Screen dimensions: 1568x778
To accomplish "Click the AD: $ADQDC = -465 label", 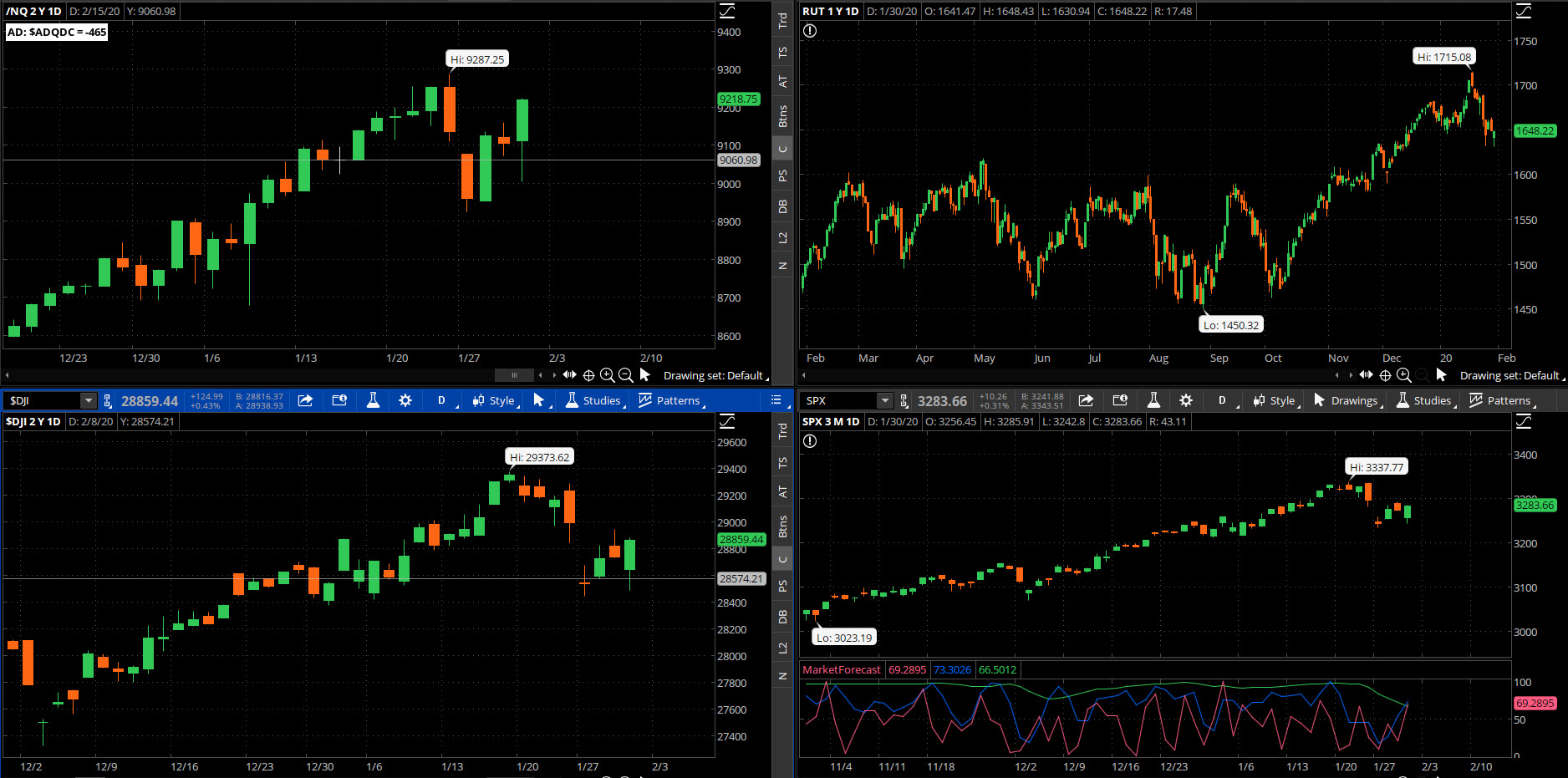I will [x=57, y=32].
